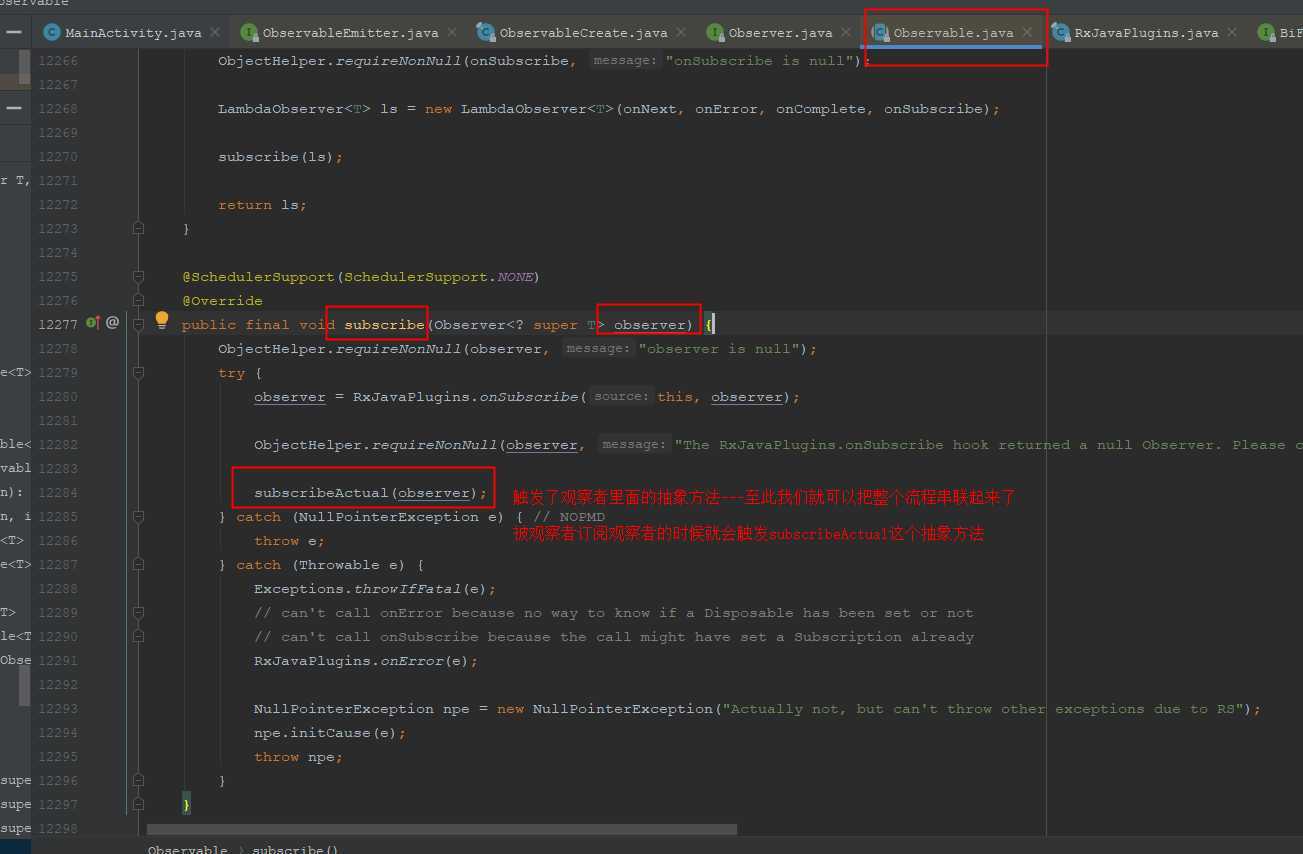Viewport: 1303px width, 854px height.
Task: Click the subscribe() breadcrumb
Action: pos(295,849)
